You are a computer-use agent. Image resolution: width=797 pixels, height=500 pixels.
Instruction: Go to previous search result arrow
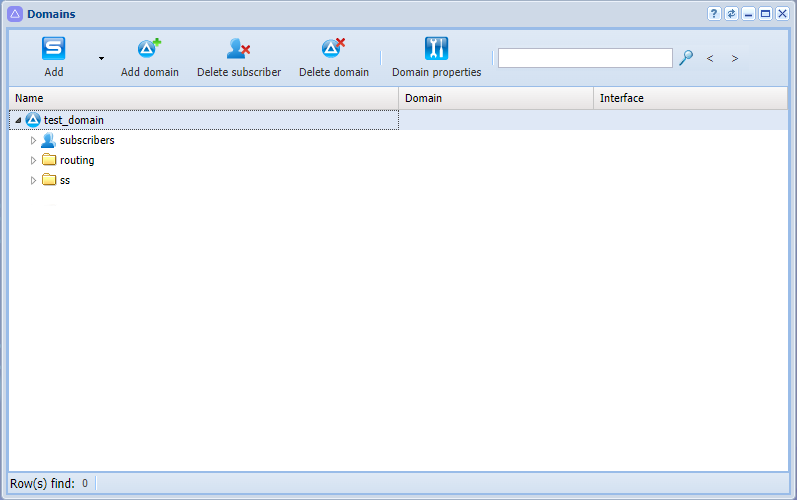(x=710, y=58)
